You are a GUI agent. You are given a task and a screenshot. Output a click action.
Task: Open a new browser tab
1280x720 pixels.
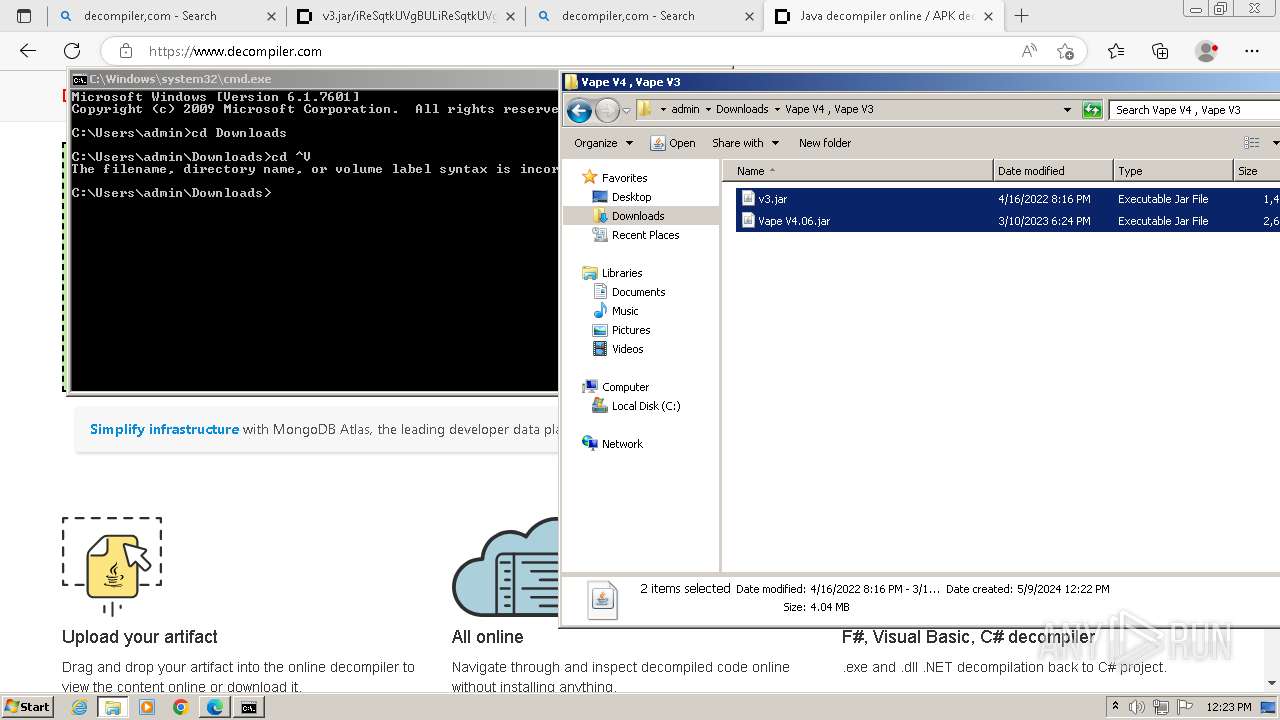click(1021, 16)
